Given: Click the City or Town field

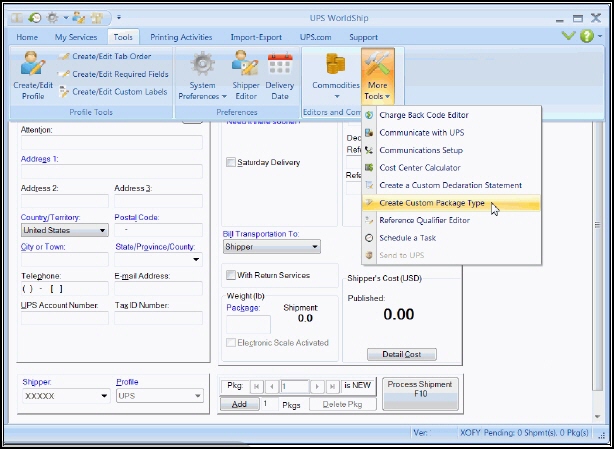Looking at the screenshot, I should click(65, 260).
